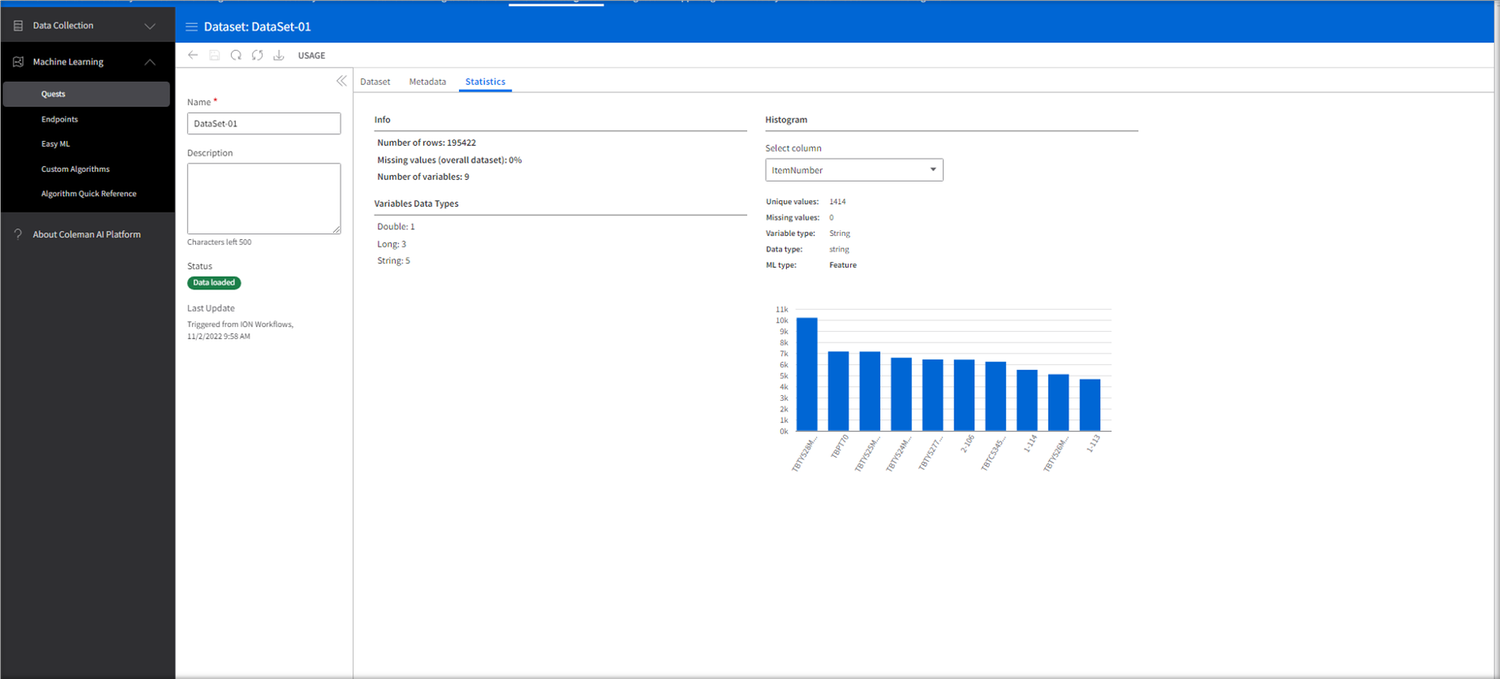Collapse the Machine Learning section
Screen dimensions: 1500x679
coord(150,61)
